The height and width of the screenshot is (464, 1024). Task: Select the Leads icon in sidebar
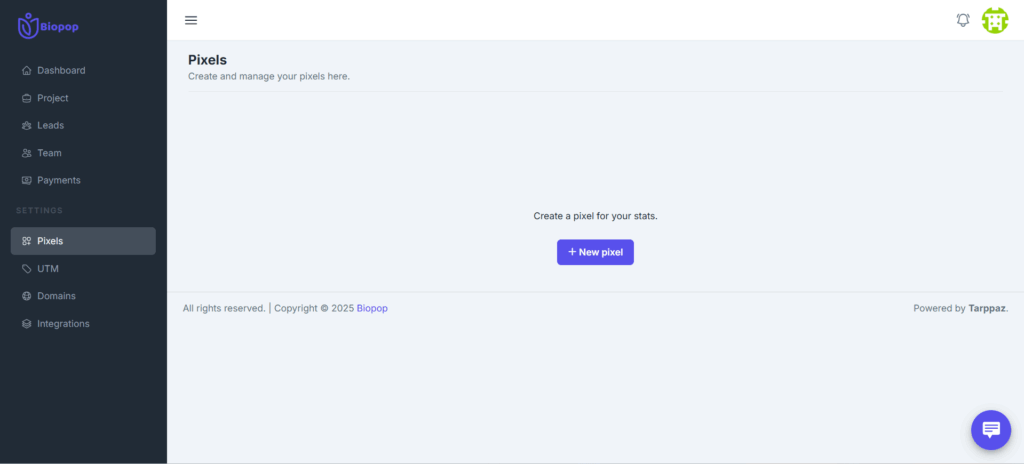27,126
